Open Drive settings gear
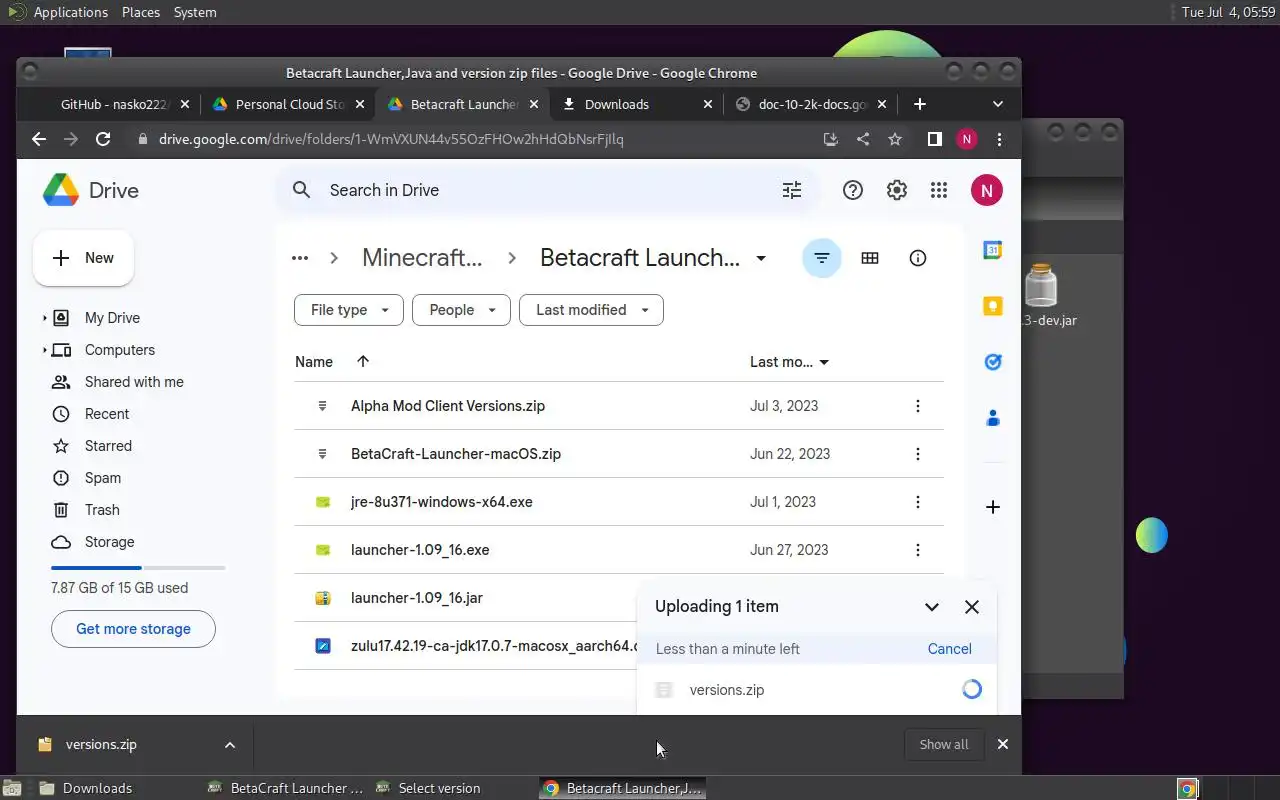 point(897,190)
